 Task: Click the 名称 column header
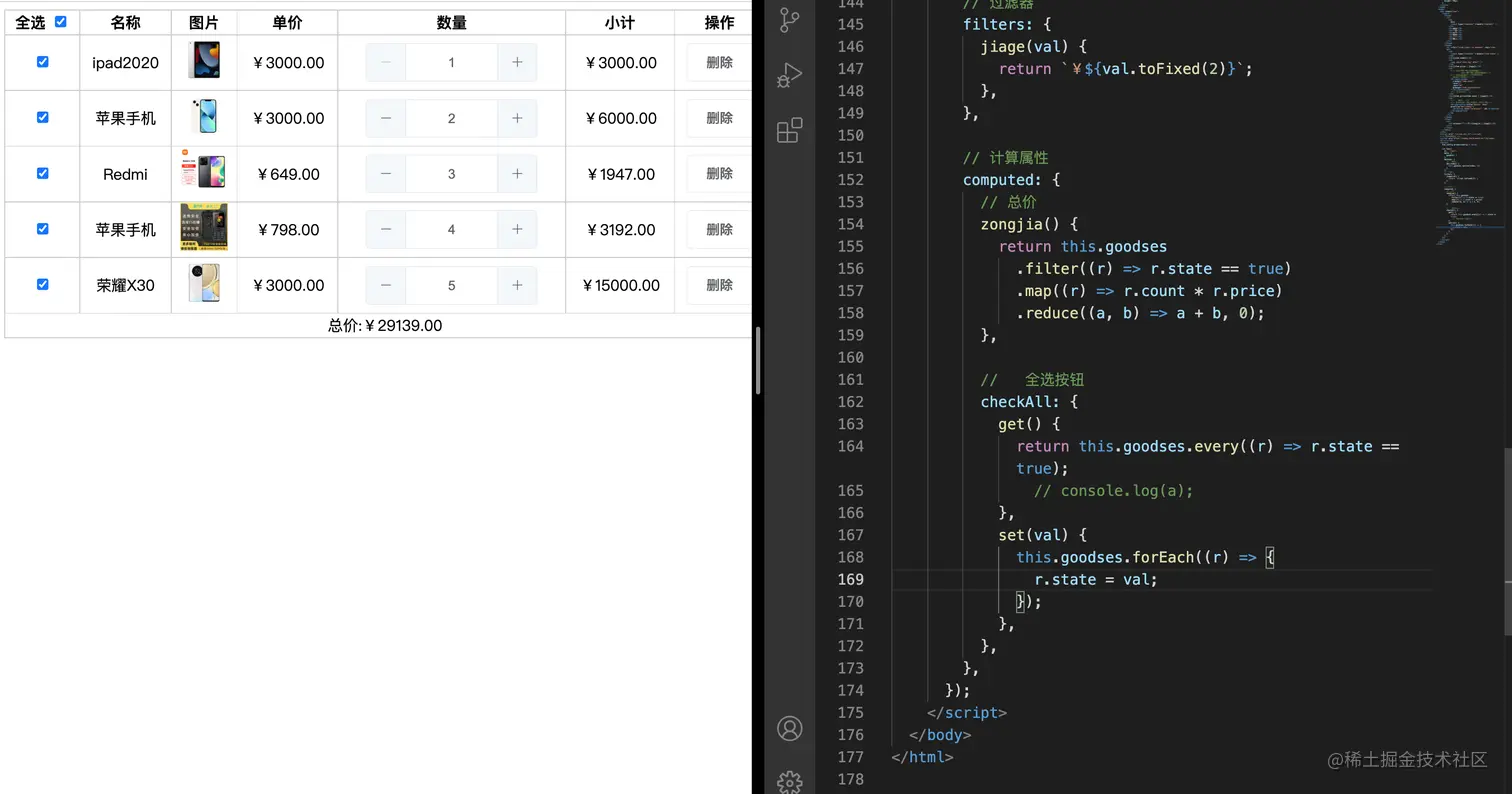(125, 22)
